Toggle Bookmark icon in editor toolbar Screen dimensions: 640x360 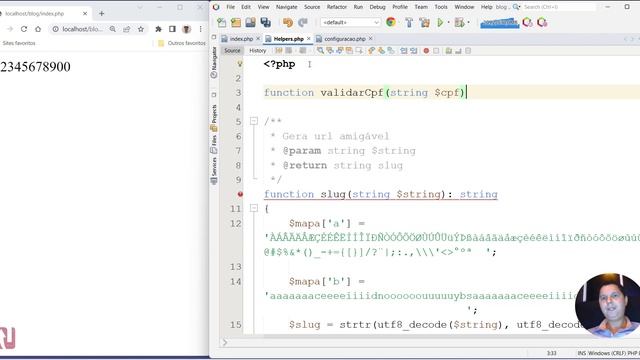point(391,51)
